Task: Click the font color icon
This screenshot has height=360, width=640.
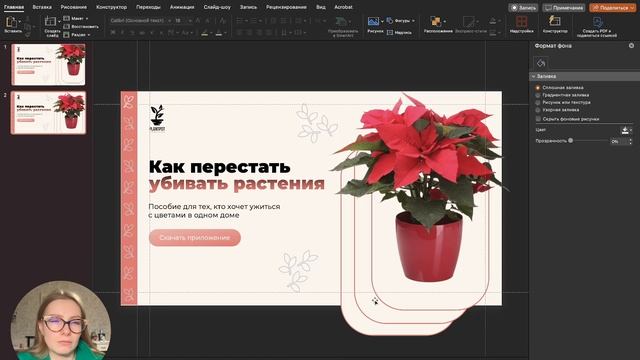Action: pos(219,33)
